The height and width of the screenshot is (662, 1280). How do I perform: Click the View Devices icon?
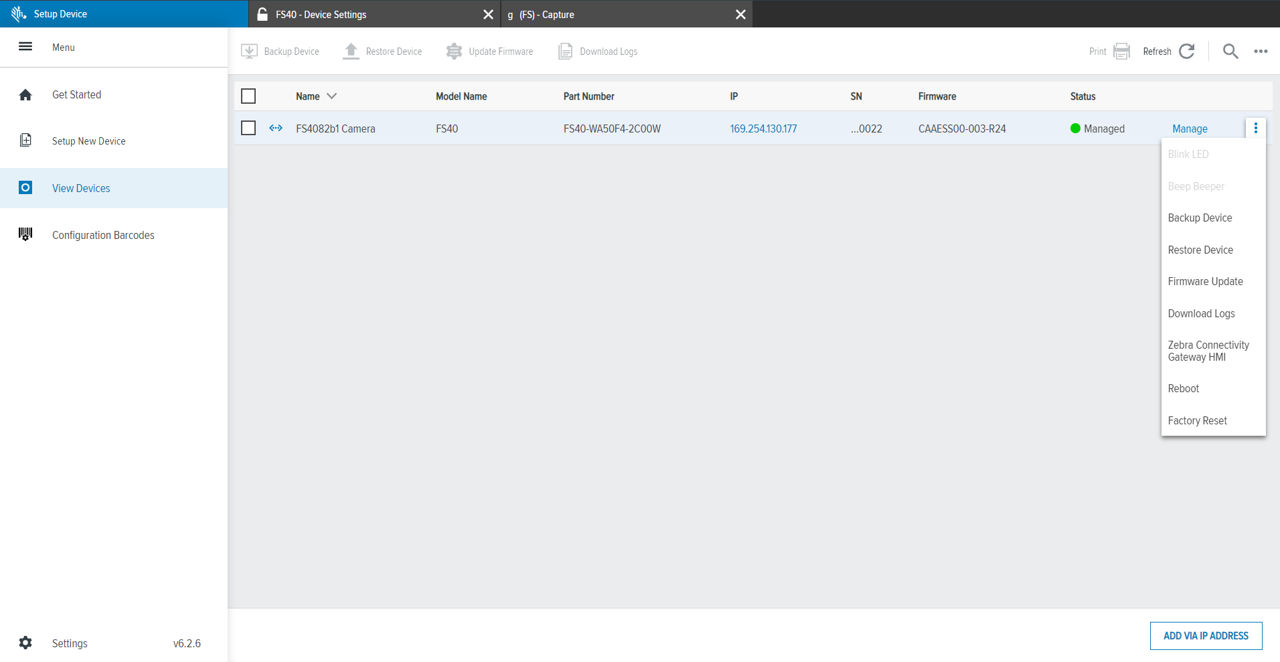coord(26,188)
